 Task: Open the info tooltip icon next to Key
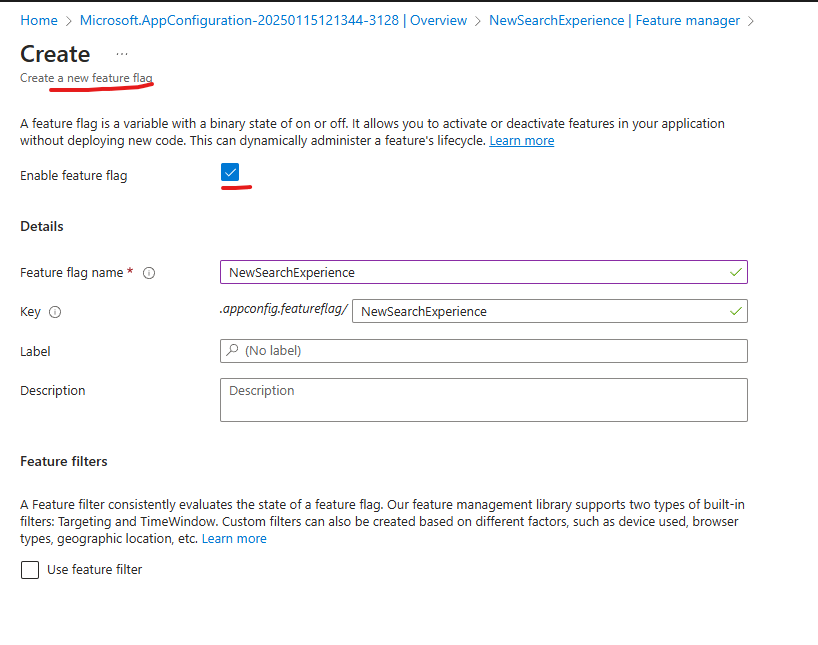tap(57, 311)
